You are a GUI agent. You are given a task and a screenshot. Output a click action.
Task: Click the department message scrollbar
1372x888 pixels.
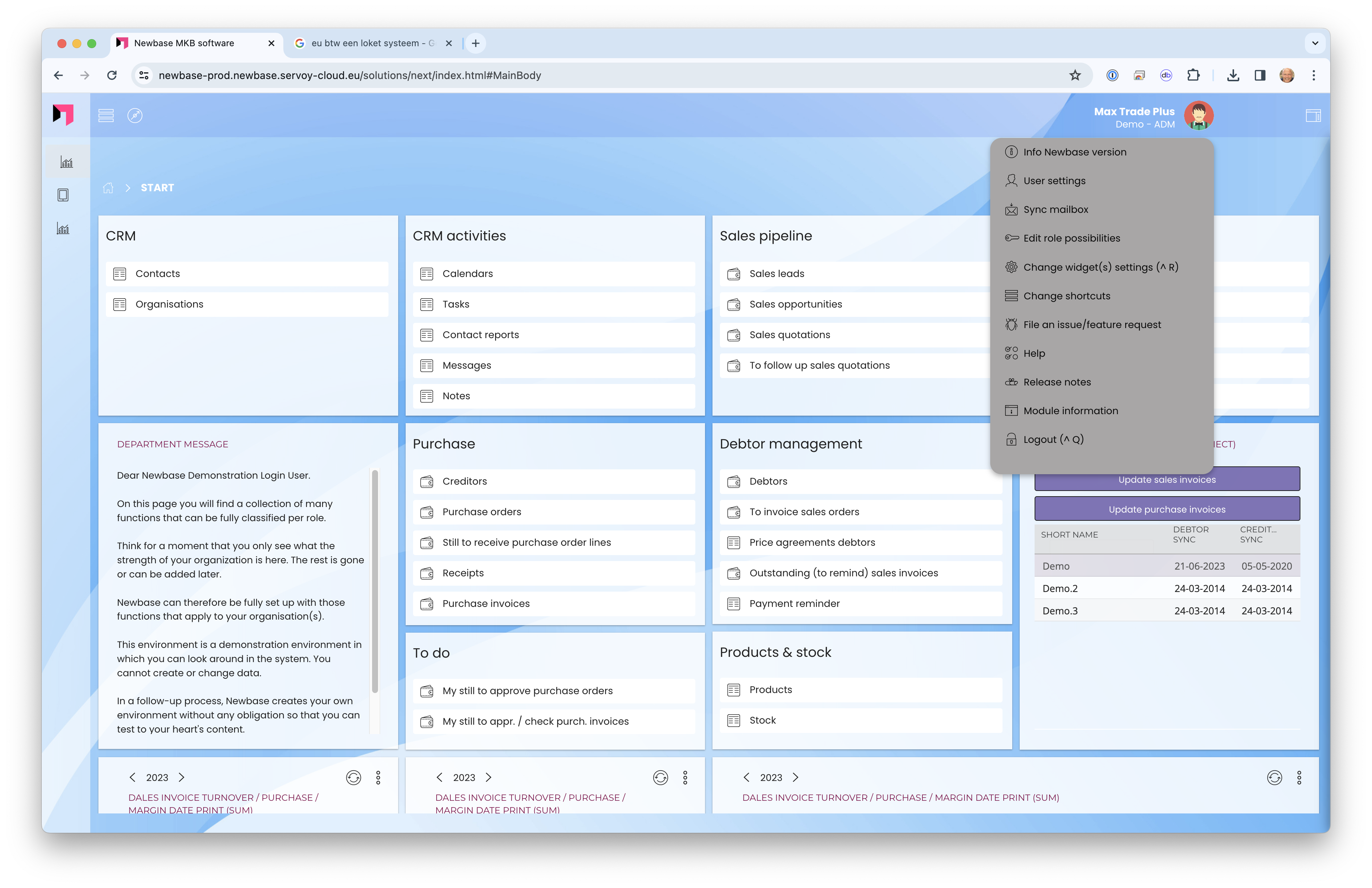375,581
